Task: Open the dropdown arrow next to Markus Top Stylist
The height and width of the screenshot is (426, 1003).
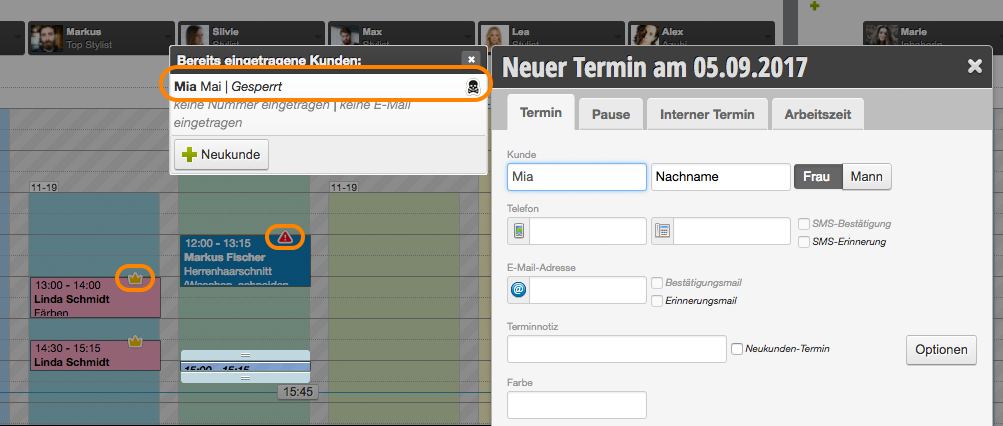Action: pyautogui.click(x=168, y=38)
